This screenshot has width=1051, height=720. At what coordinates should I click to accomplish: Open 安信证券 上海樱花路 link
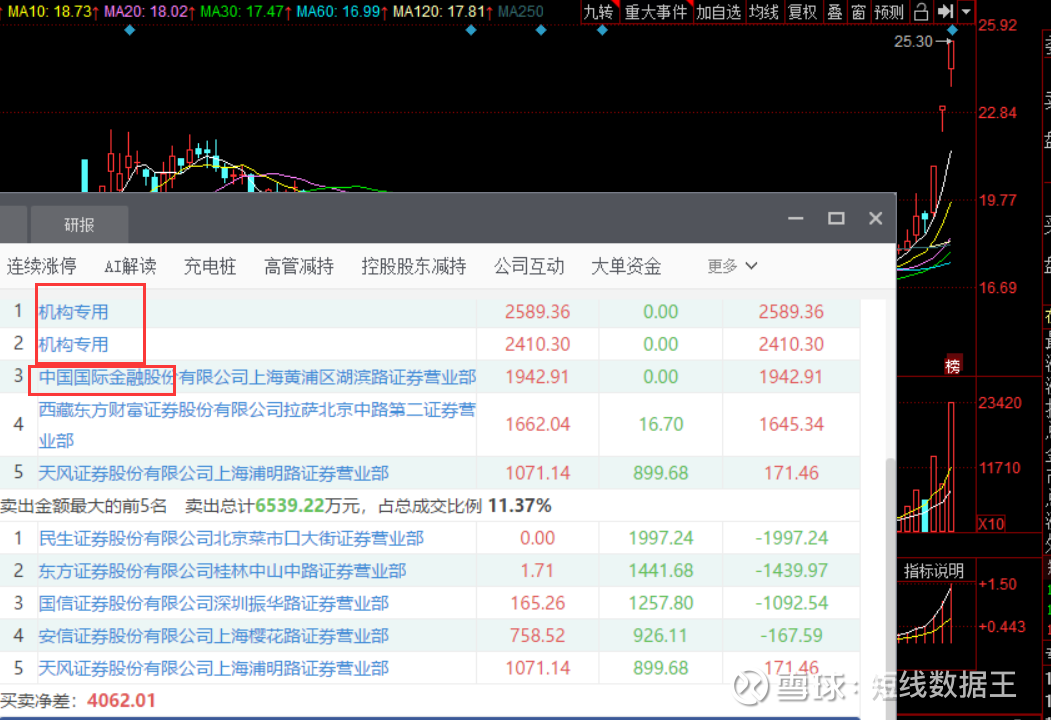213,636
